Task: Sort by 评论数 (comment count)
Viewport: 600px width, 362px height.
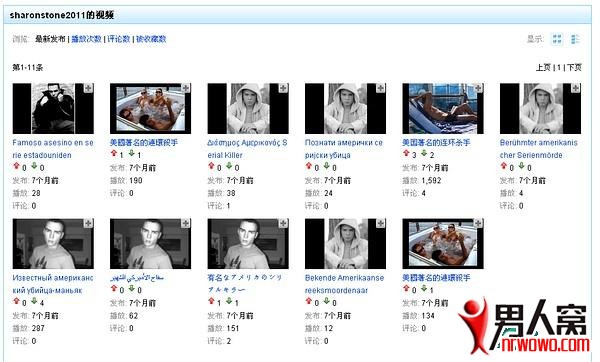Action: tap(119, 39)
